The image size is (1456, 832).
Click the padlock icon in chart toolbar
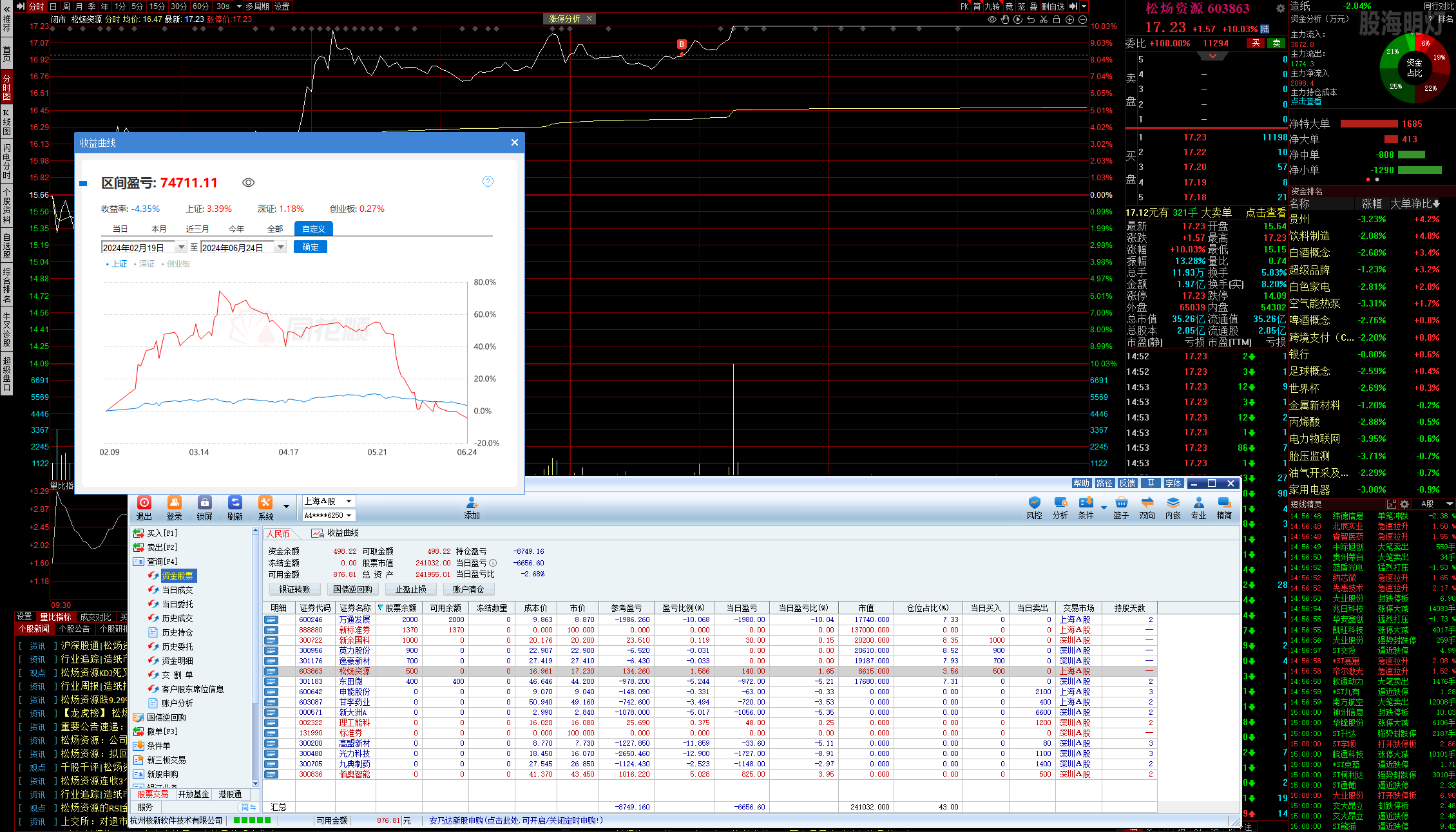[1057, 19]
